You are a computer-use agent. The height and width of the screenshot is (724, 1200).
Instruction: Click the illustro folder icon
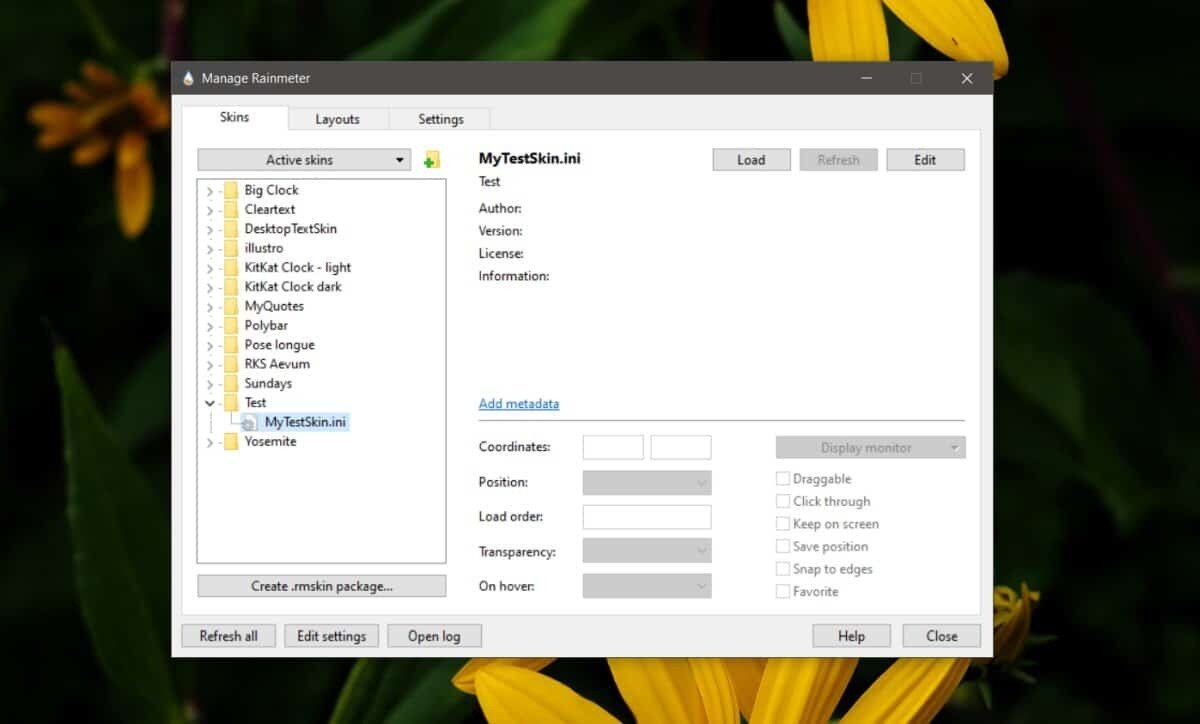pos(231,248)
